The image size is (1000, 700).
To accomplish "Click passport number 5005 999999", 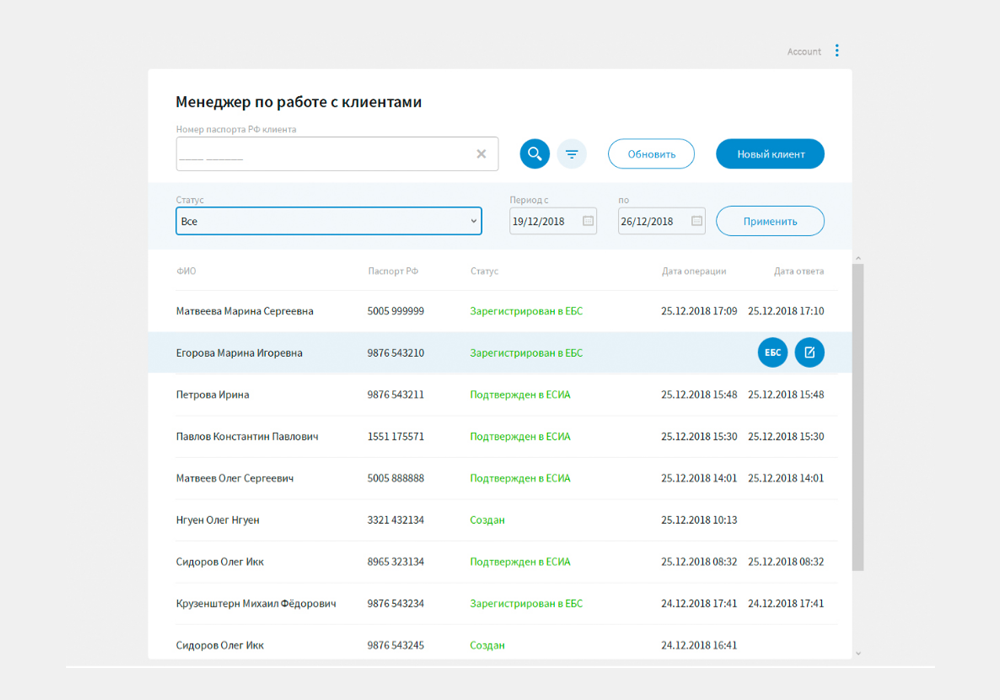I will 395,311.
